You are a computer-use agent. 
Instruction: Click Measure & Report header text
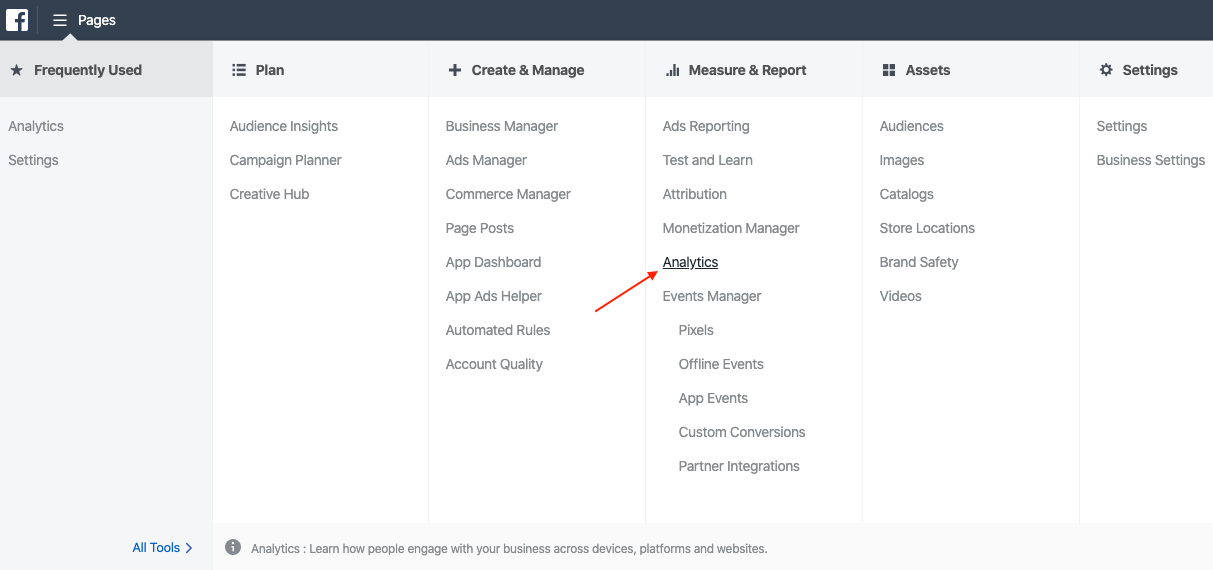point(748,70)
